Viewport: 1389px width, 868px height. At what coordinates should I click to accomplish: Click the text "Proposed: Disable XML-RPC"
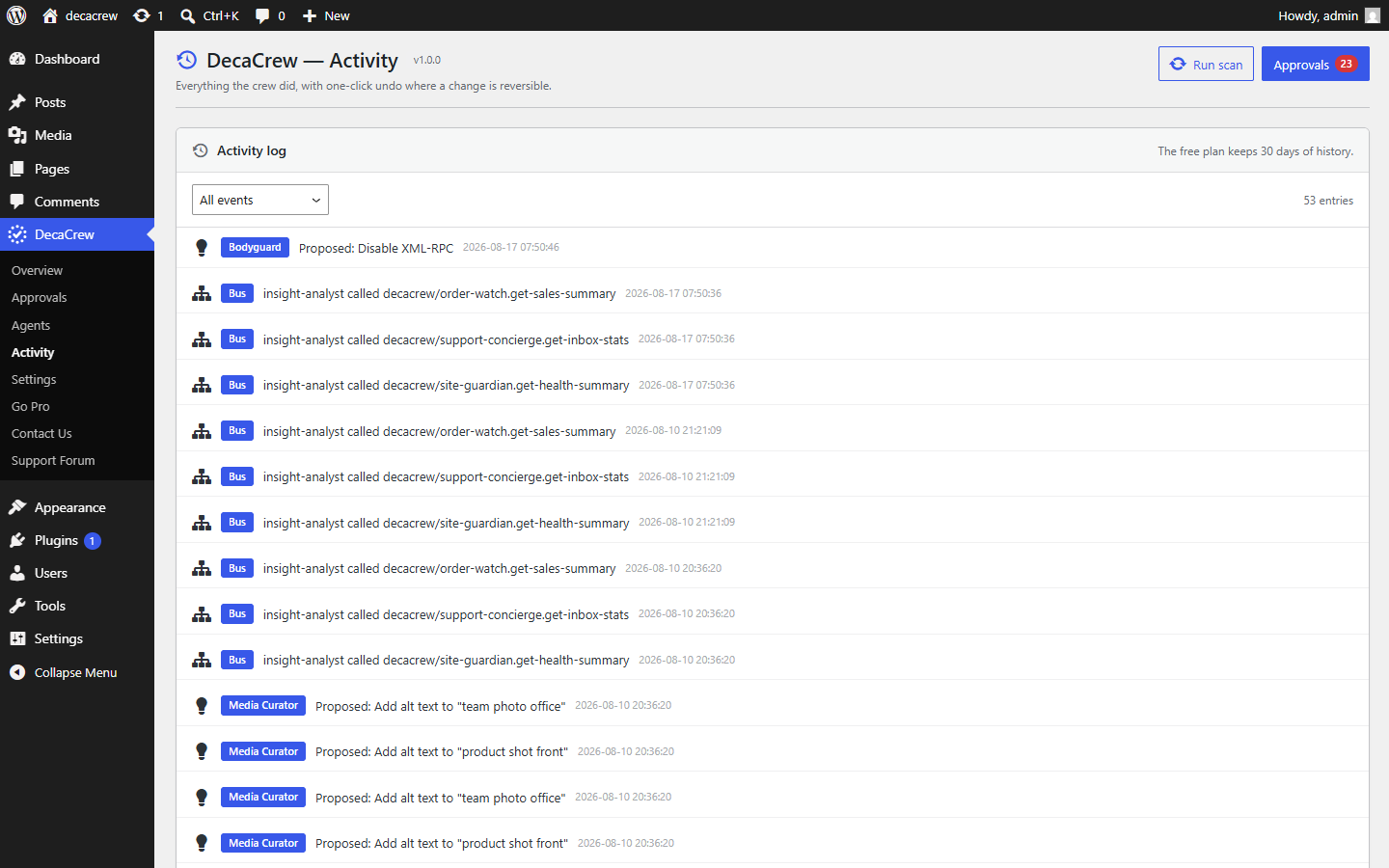point(376,248)
